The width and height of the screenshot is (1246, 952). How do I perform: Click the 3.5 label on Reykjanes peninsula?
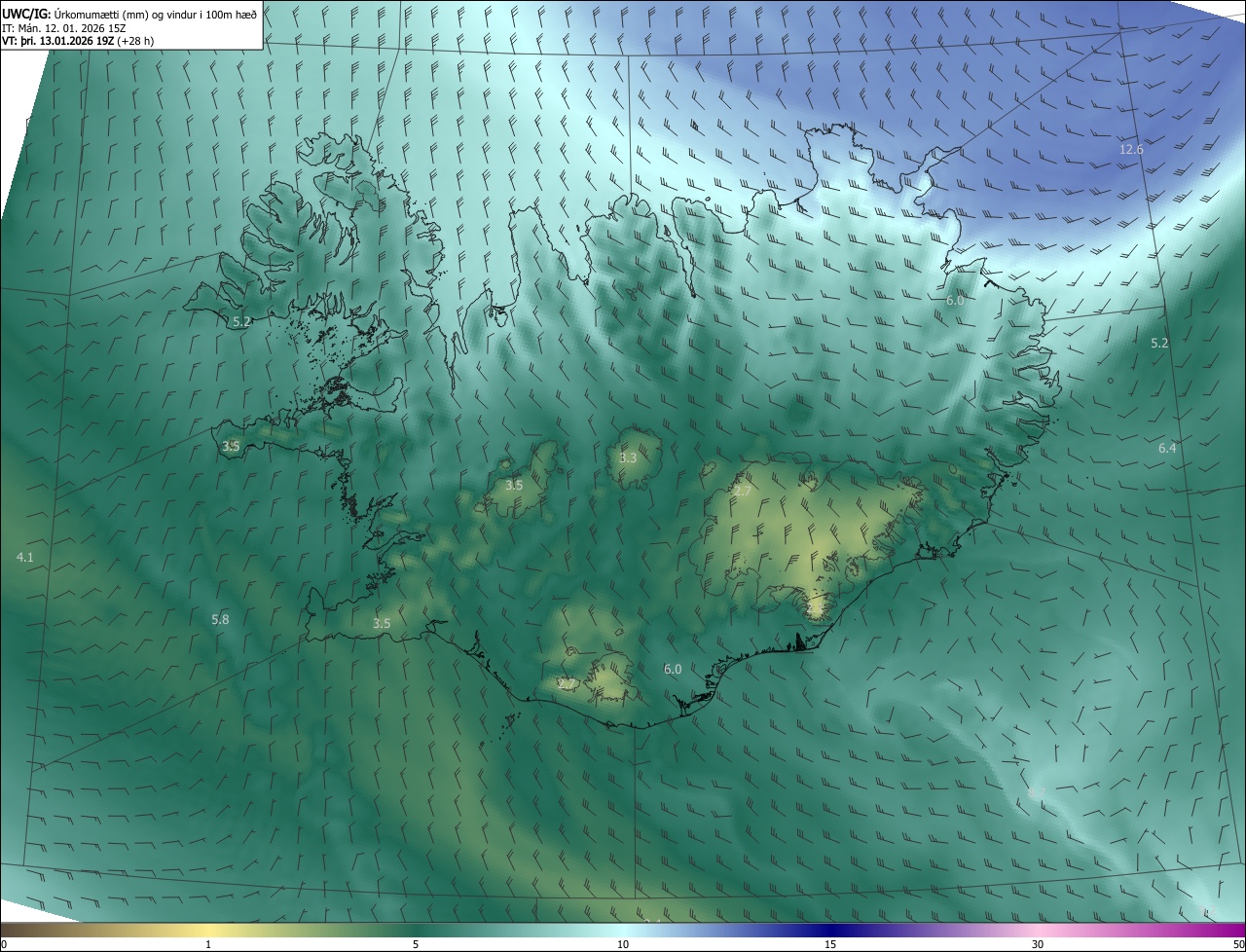(x=382, y=624)
